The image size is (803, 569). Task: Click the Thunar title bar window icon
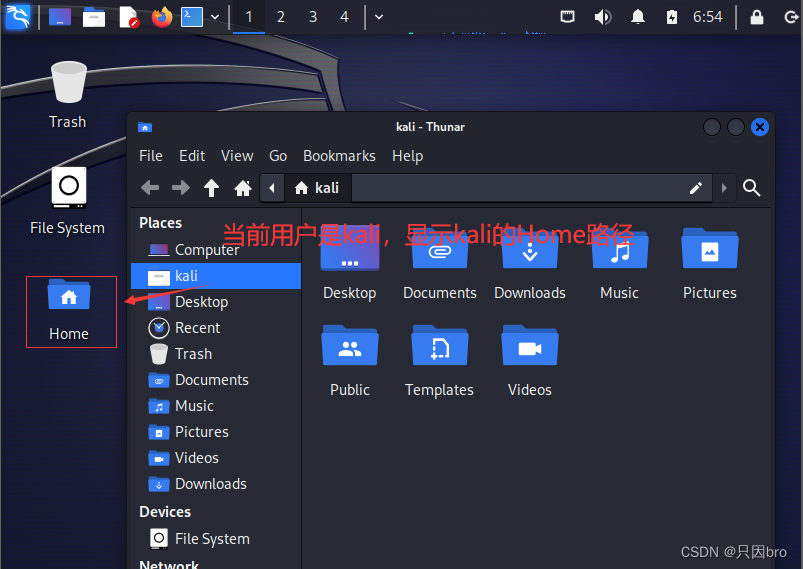click(x=145, y=127)
